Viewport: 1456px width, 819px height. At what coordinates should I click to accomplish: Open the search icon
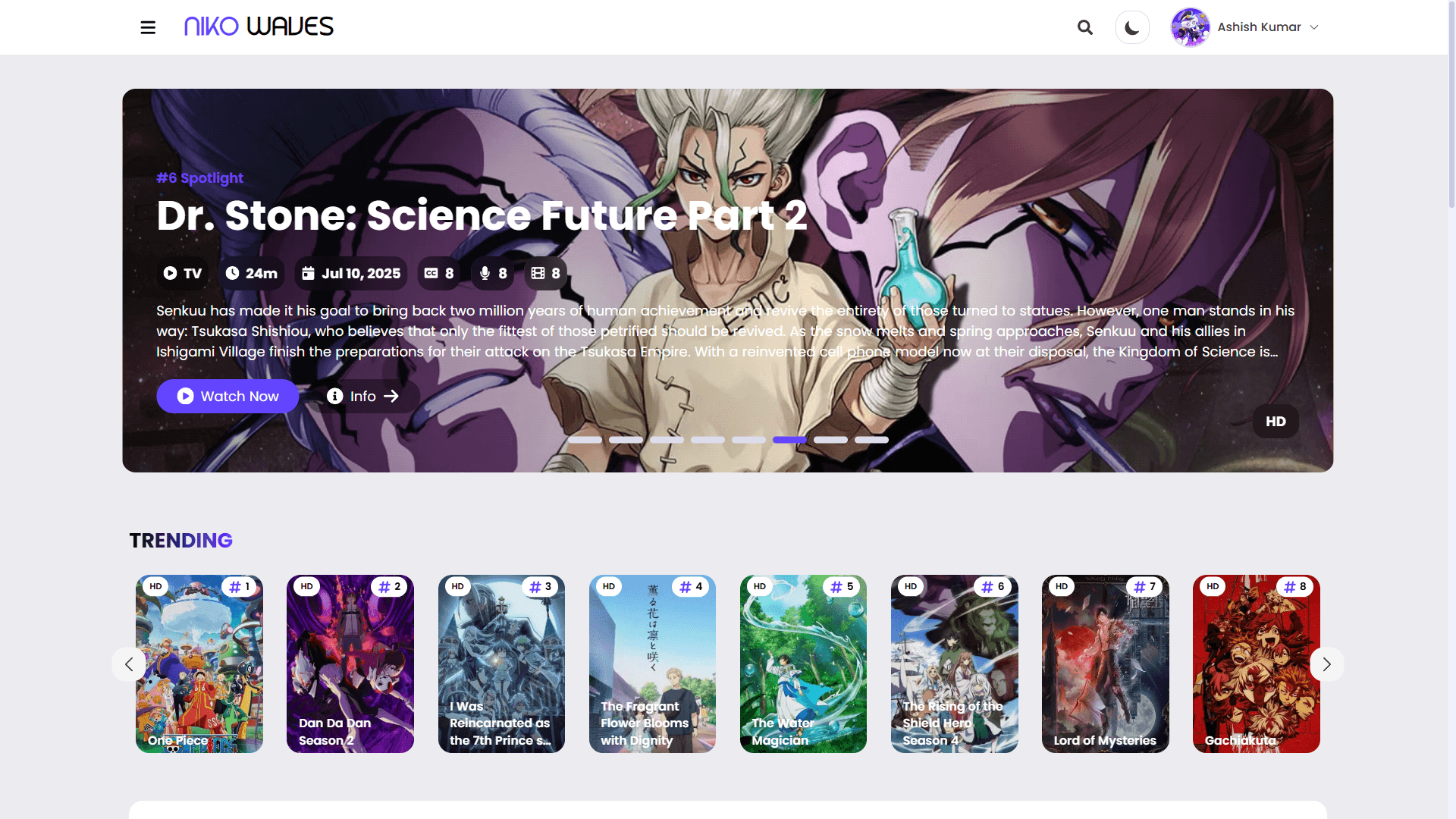[x=1085, y=27]
